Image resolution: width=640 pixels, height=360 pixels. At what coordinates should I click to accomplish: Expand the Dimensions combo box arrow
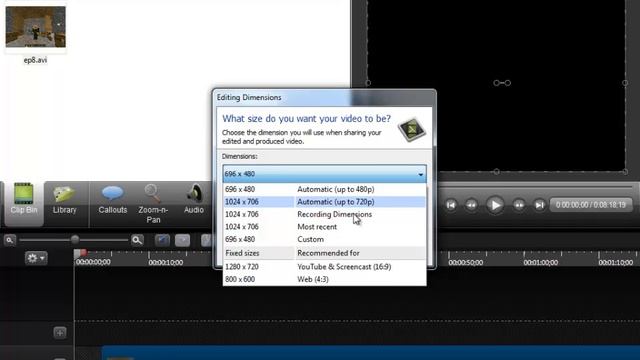(420, 174)
